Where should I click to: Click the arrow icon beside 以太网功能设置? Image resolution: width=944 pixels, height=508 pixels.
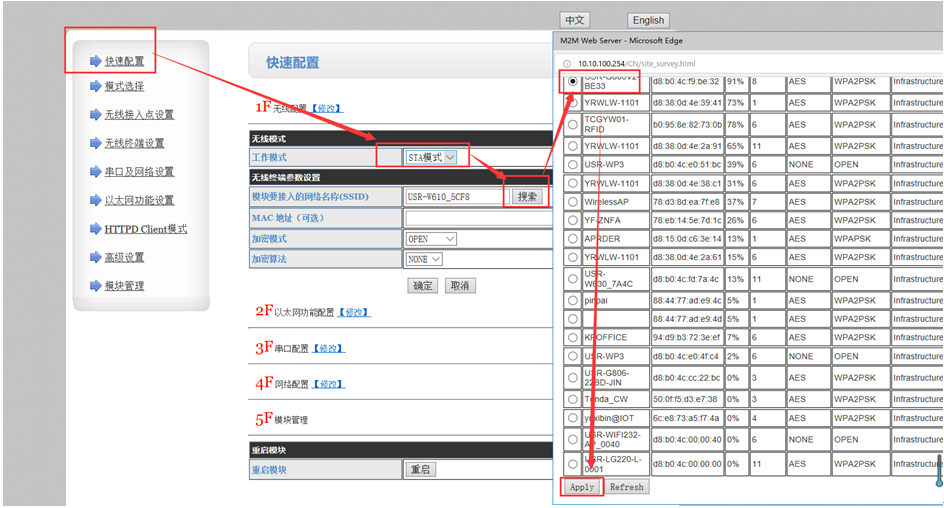[x=95, y=200]
